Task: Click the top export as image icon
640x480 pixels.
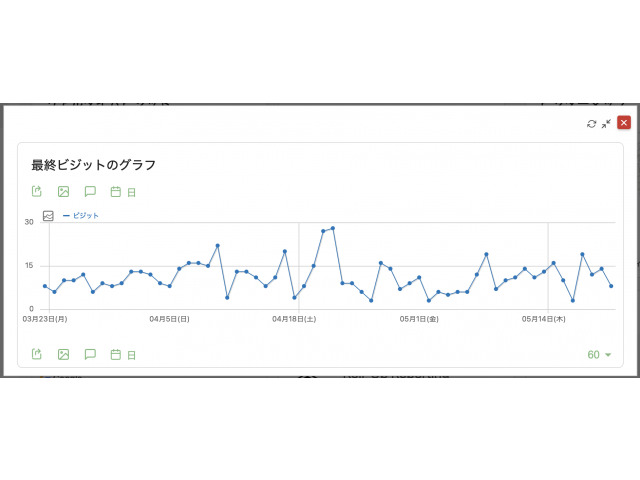Action: pos(63,191)
